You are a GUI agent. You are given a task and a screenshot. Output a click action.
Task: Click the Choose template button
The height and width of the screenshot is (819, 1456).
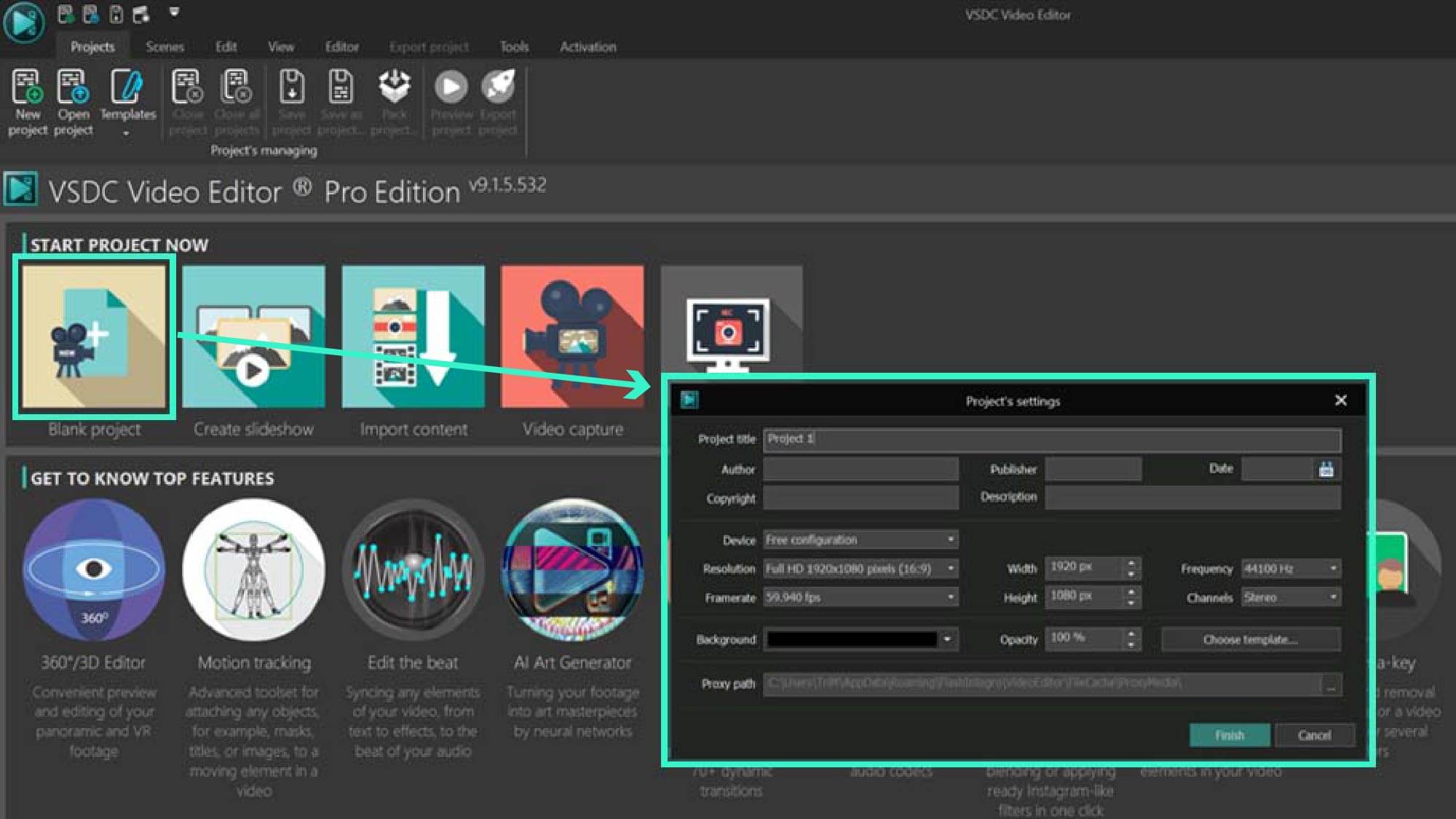point(1251,639)
